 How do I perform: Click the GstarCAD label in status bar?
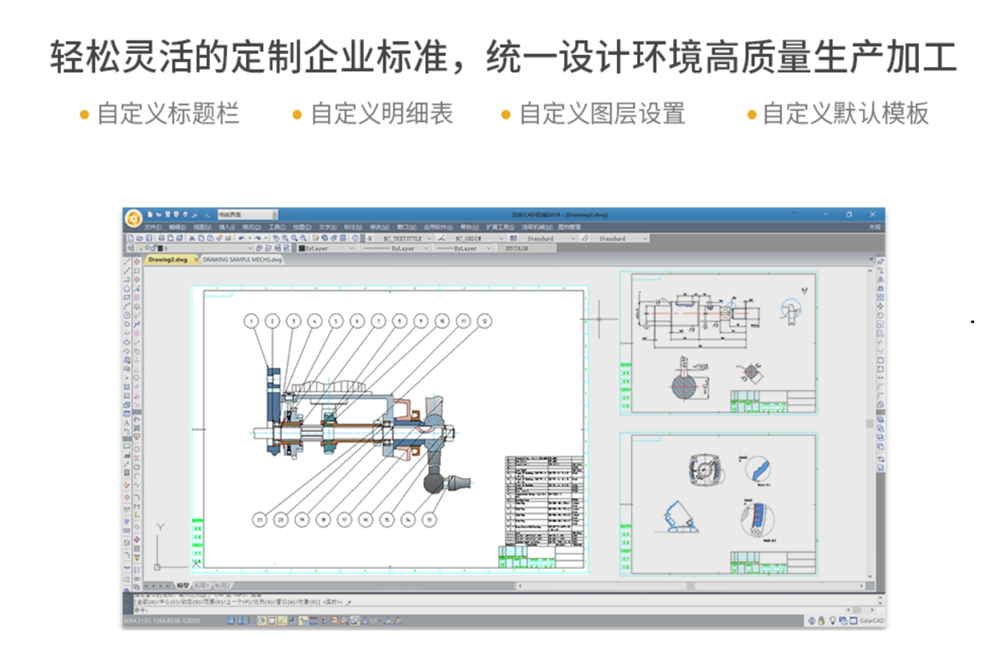(x=872, y=621)
